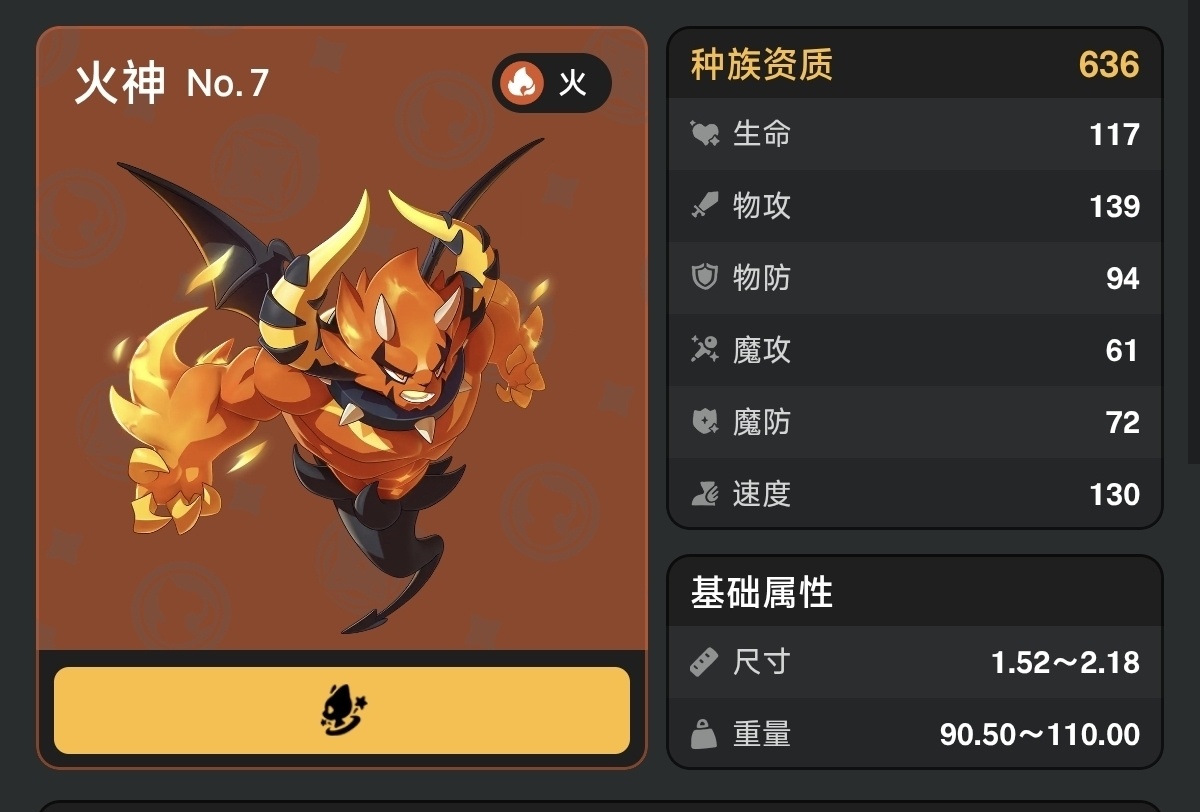Image resolution: width=1200 pixels, height=812 pixels.
Task: Click the heart icon beside 生命
Action: click(x=705, y=133)
